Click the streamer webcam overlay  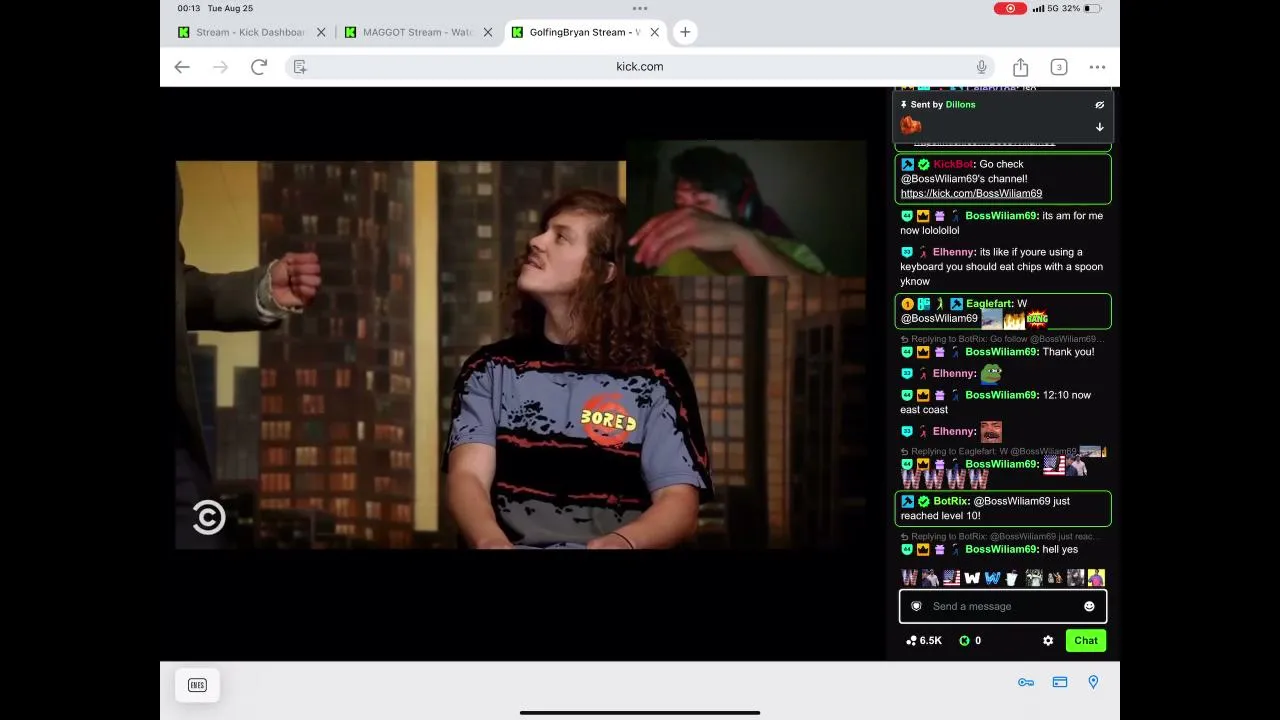(x=746, y=208)
